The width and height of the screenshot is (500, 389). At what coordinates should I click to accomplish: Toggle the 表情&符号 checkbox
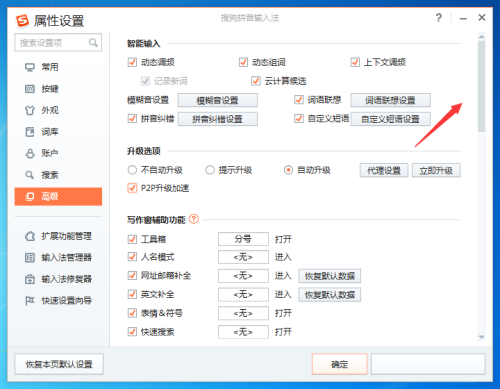(132, 313)
